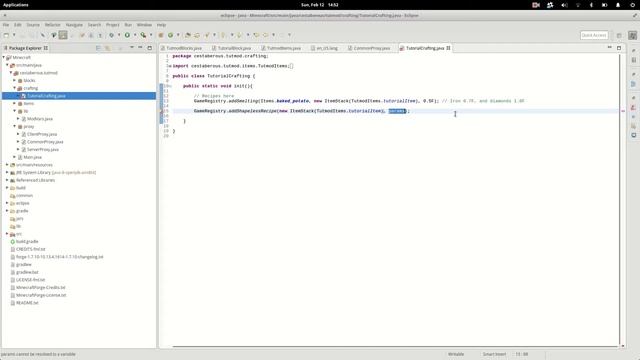
Task: Select ServerProxy.java in the tree
Action: pyautogui.click(x=43, y=150)
